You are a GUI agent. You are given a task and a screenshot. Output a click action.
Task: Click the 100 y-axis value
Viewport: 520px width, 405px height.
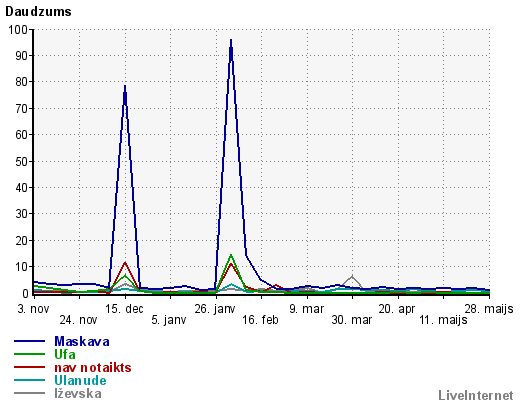pos(18,29)
